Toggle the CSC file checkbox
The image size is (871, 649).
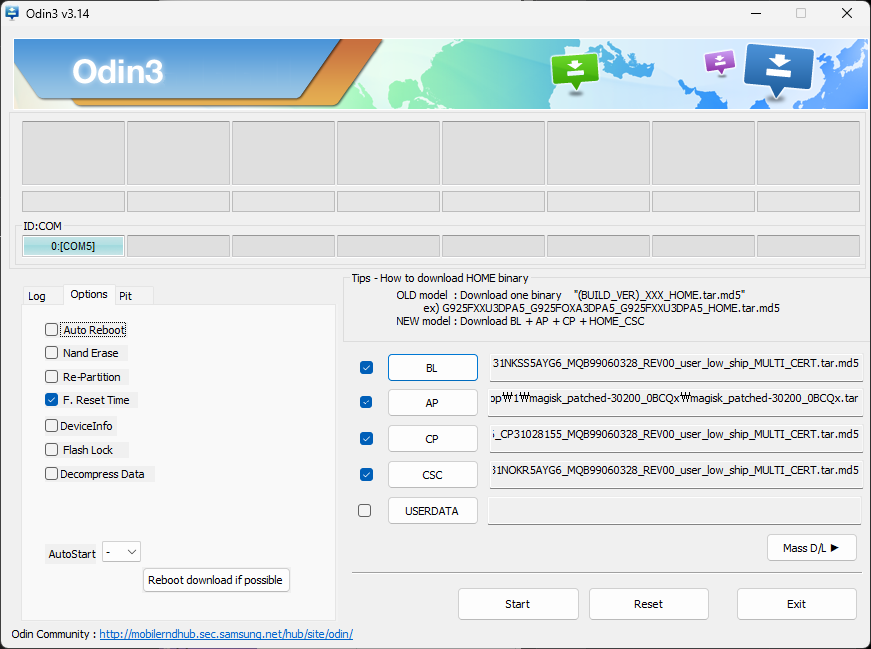tap(366, 475)
